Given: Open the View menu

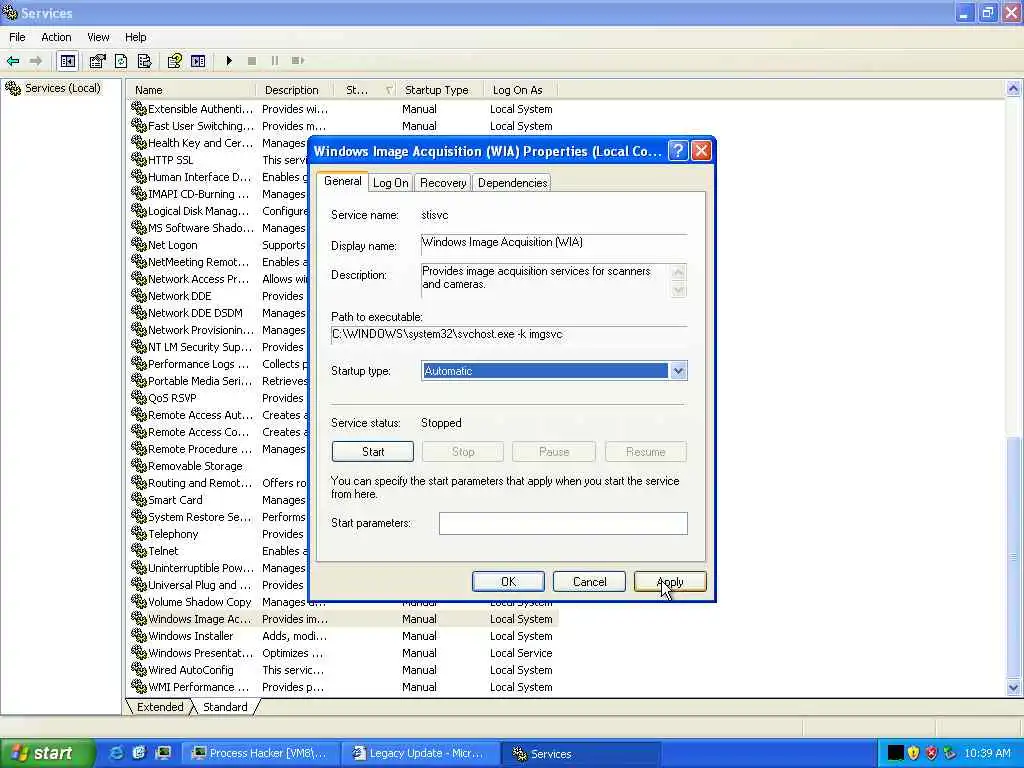Looking at the screenshot, I should point(98,37).
